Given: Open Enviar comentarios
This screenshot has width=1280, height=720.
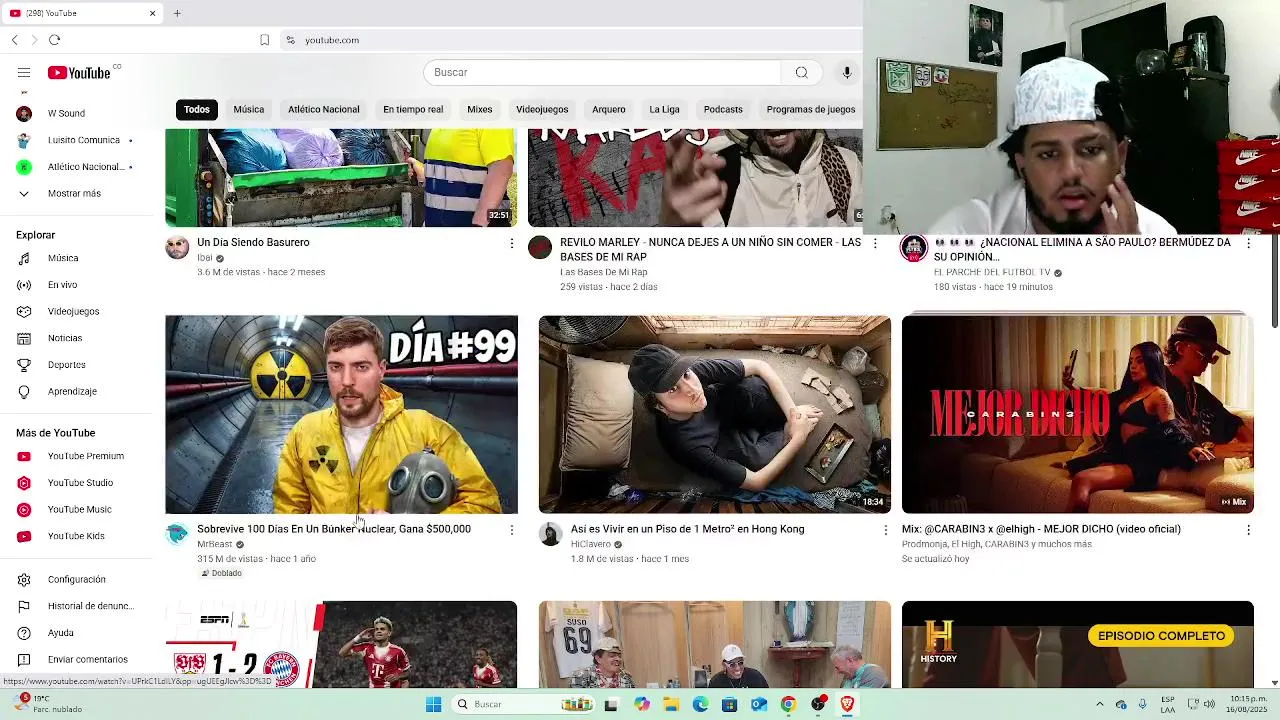Looking at the screenshot, I should (75, 659).
